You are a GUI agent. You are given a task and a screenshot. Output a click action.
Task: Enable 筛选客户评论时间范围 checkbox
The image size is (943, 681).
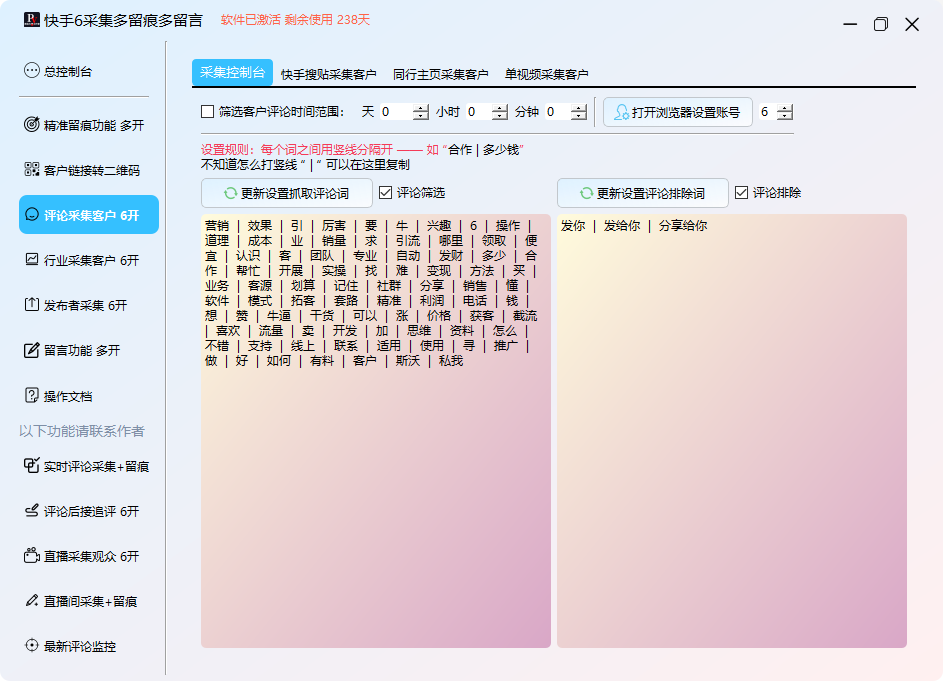click(208, 112)
